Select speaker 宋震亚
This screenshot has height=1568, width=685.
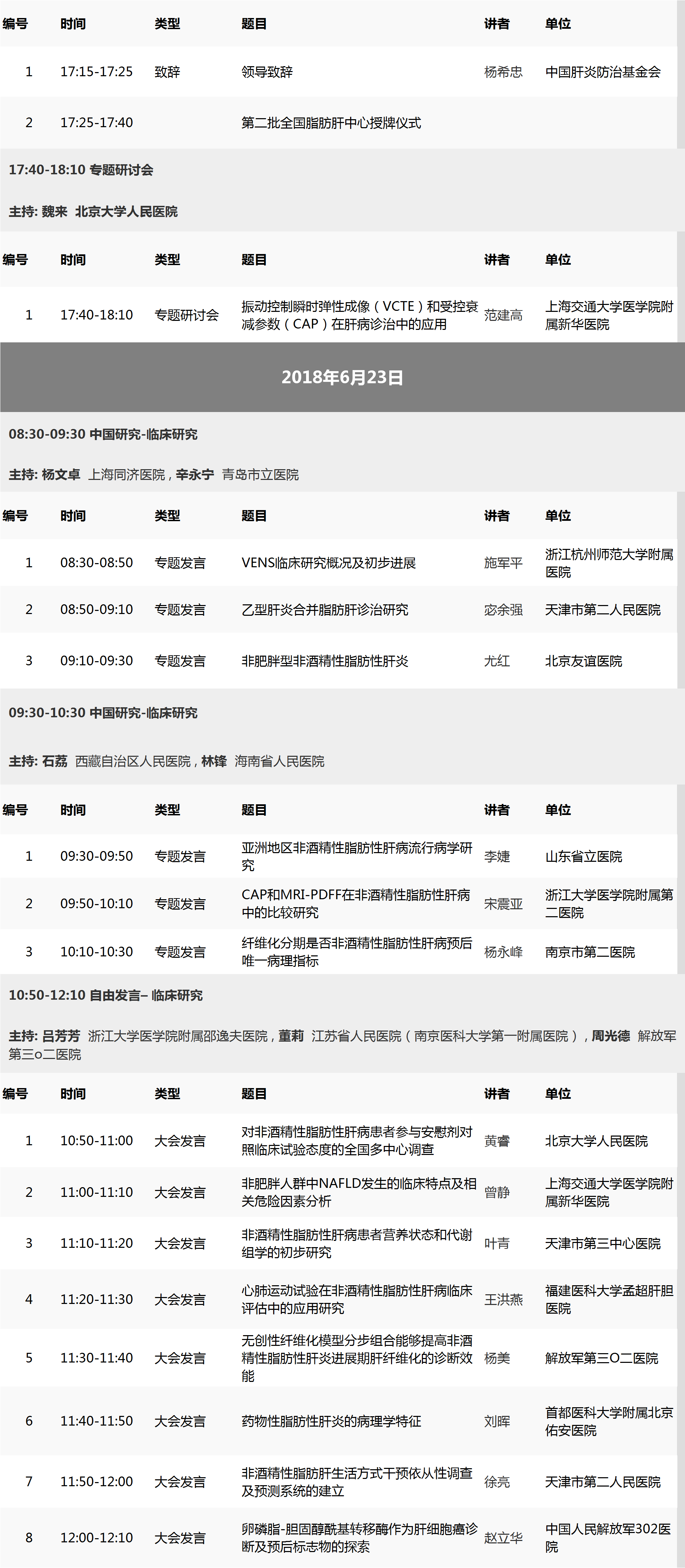(x=503, y=904)
